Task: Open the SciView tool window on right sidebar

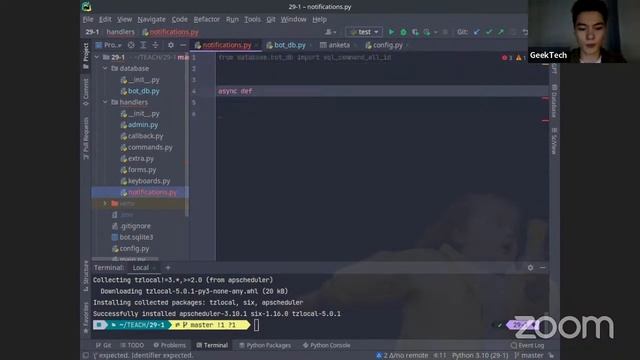Action: [554, 141]
